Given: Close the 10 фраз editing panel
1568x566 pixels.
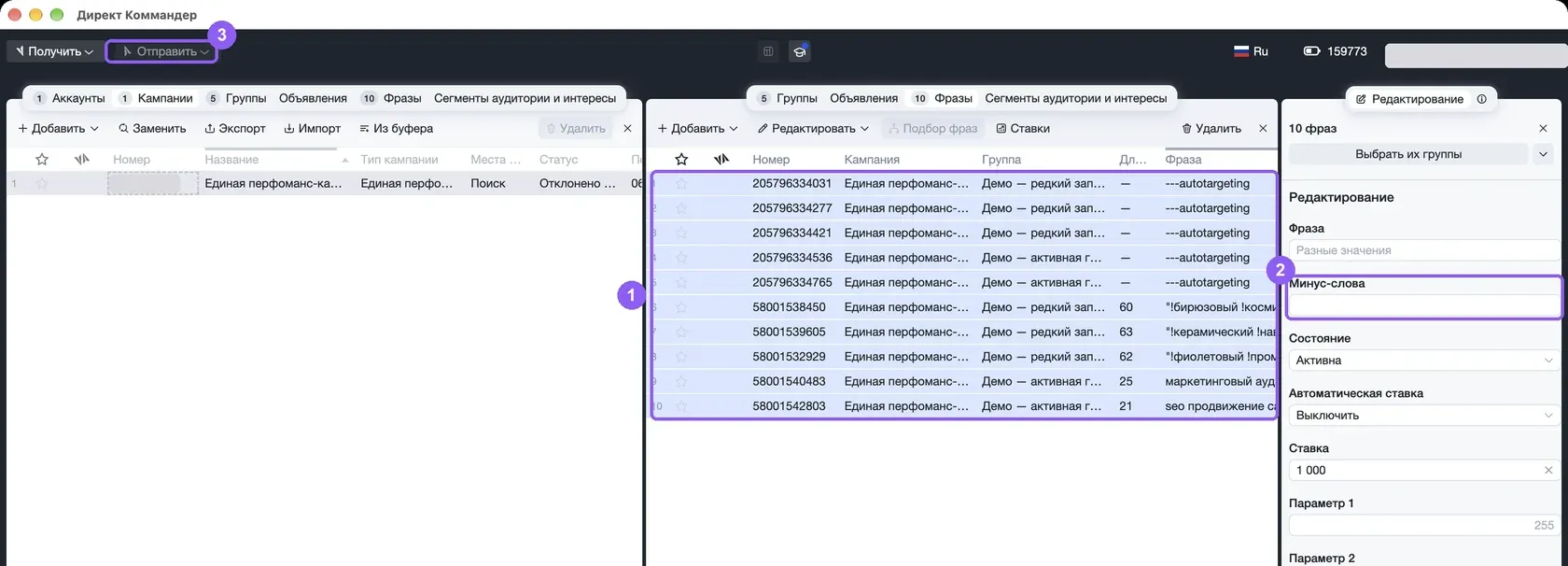Looking at the screenshot, I should point(1543,128).
